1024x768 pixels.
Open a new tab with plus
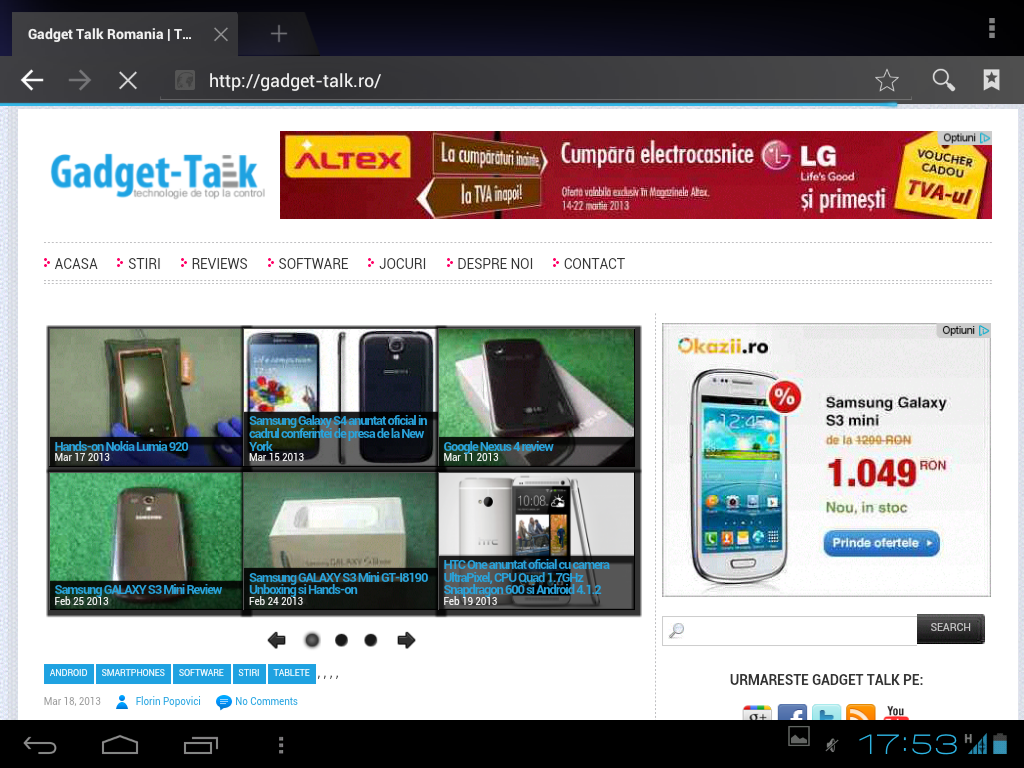pyautogui.click(x=279, y=33)
